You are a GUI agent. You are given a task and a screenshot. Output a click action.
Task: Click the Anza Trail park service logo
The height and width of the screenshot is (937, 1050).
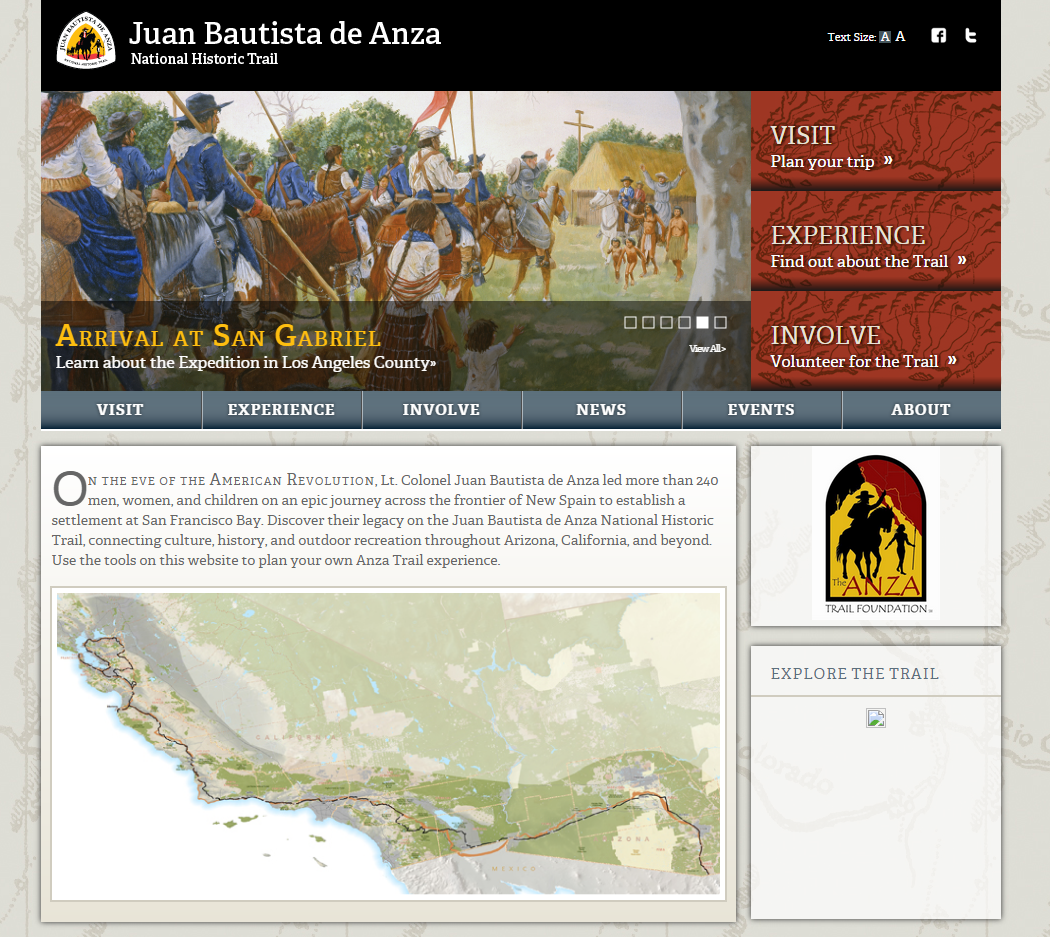click(x=85, y=41)
